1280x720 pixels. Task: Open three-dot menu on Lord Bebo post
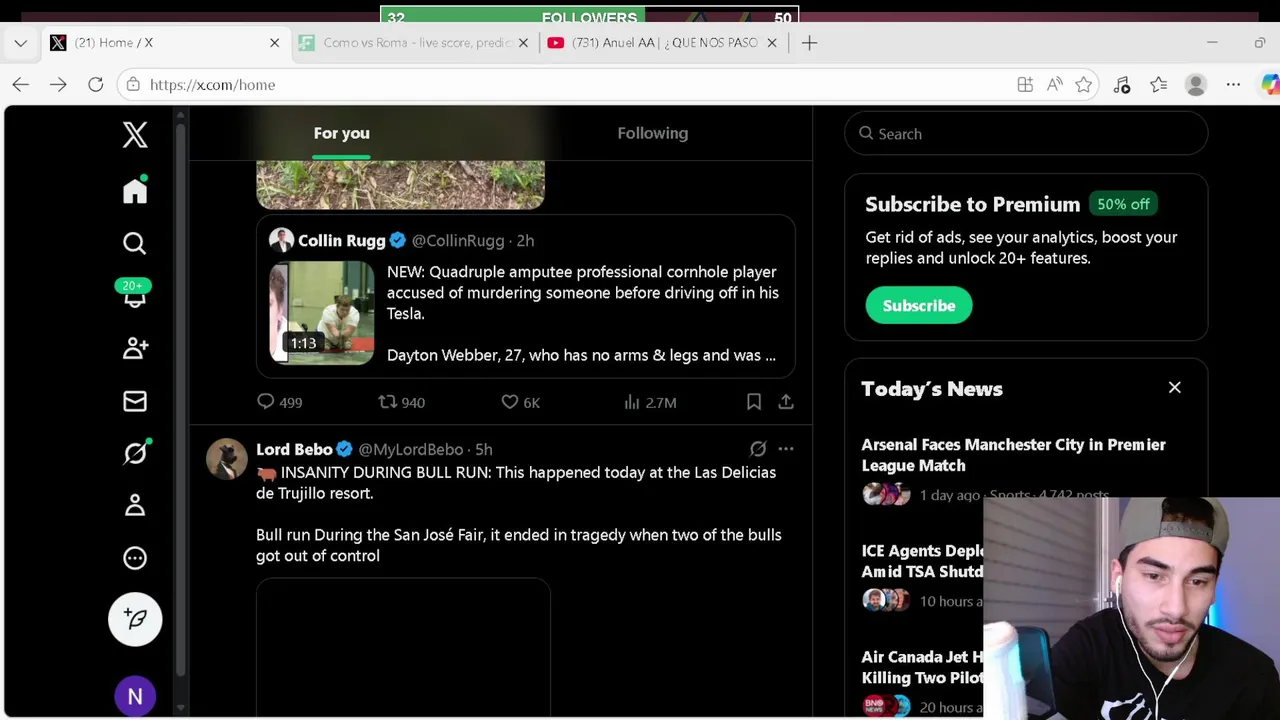(x=786, y=449)
